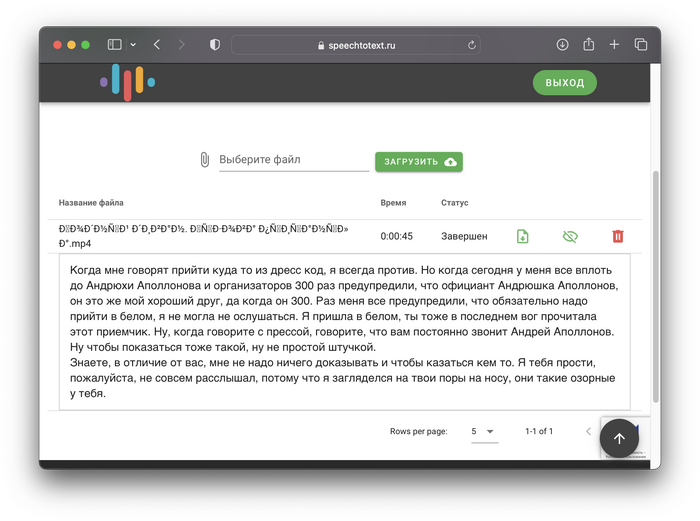This screenshot has height=521, width=700.
Task: Show Safari downloads
Action: [x=562, y=45]
